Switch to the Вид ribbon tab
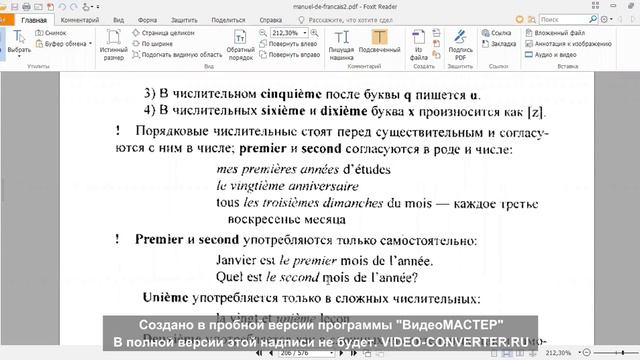Screen dimensions: 640x360 (x=118, y=20)
